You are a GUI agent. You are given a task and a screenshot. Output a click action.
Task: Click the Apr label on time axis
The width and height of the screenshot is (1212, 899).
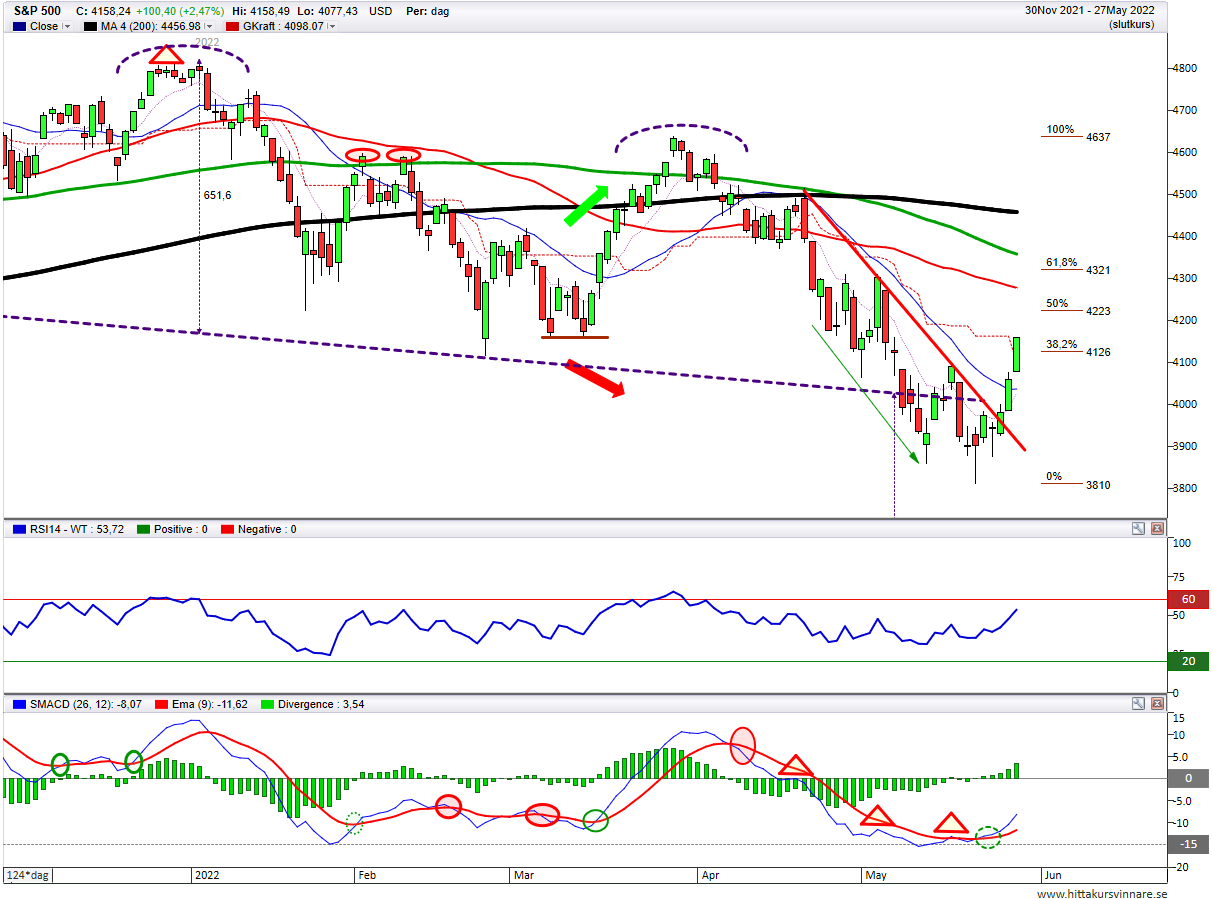click(710, 875)
